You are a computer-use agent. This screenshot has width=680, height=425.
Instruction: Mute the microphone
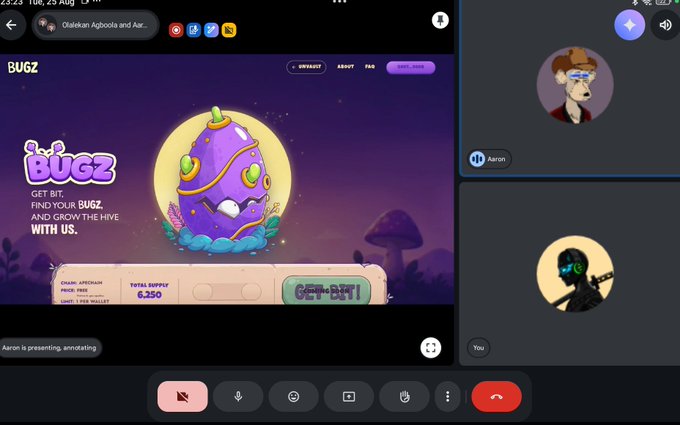coord(238,396)
